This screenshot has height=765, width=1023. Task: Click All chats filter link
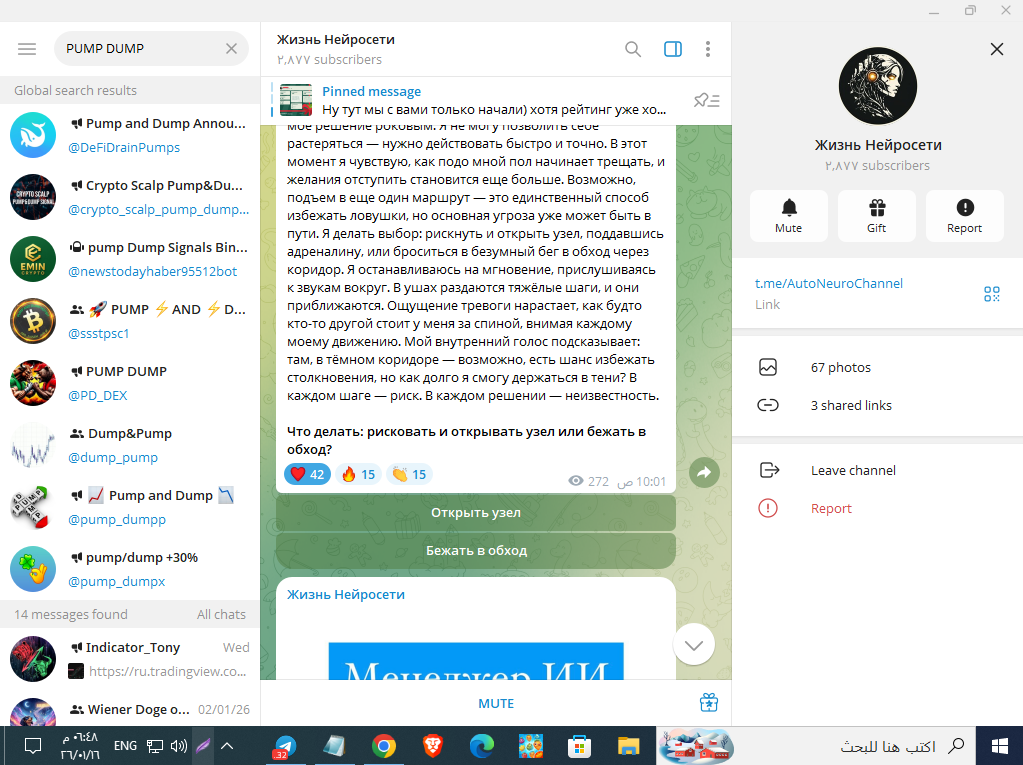(221, 614)
